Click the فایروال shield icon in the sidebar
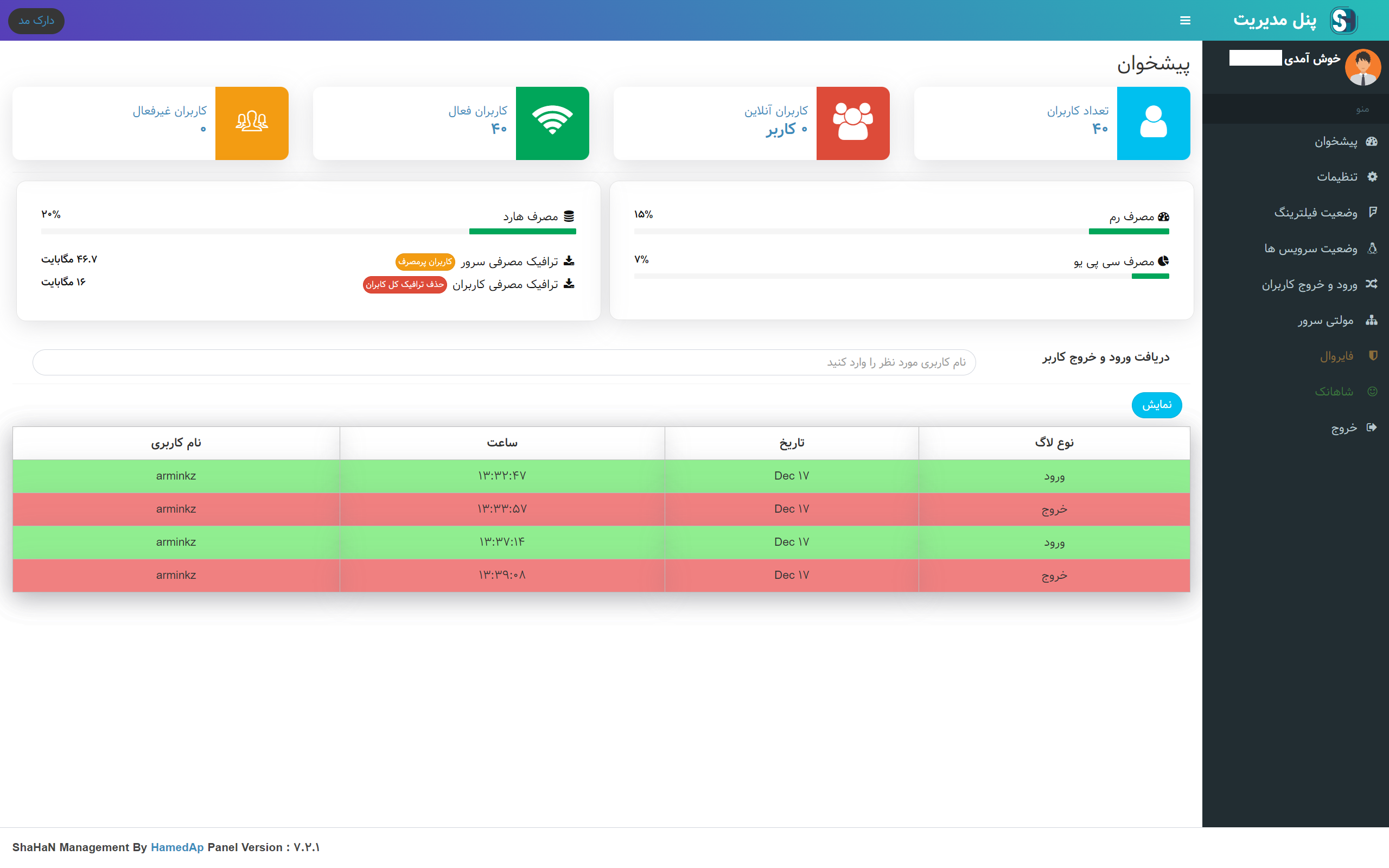Screen dimensions: 1389x868 click(1372, 356)
